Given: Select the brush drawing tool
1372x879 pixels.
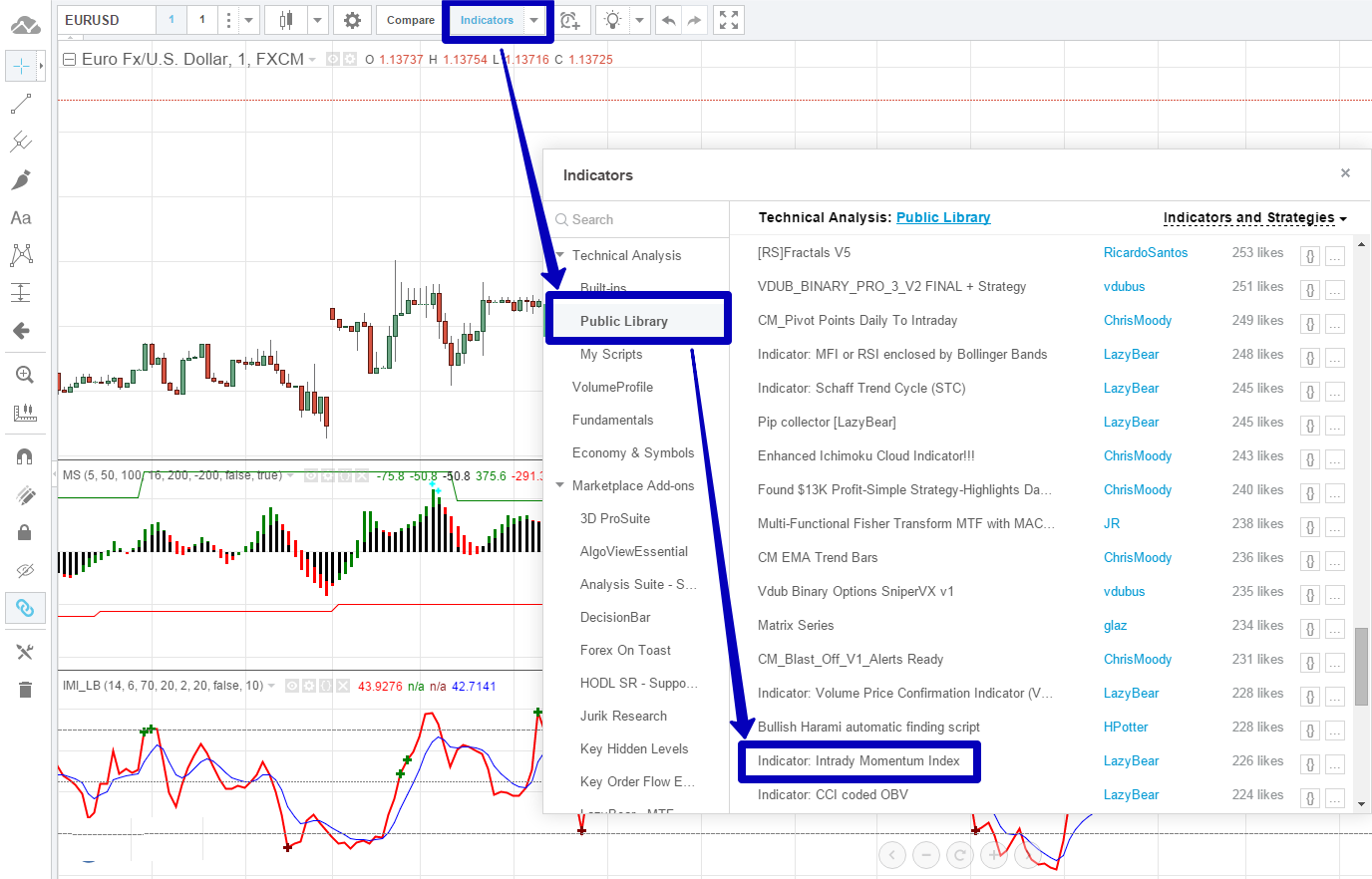Looking at the screenshot, I should click(x=21, y=179).
